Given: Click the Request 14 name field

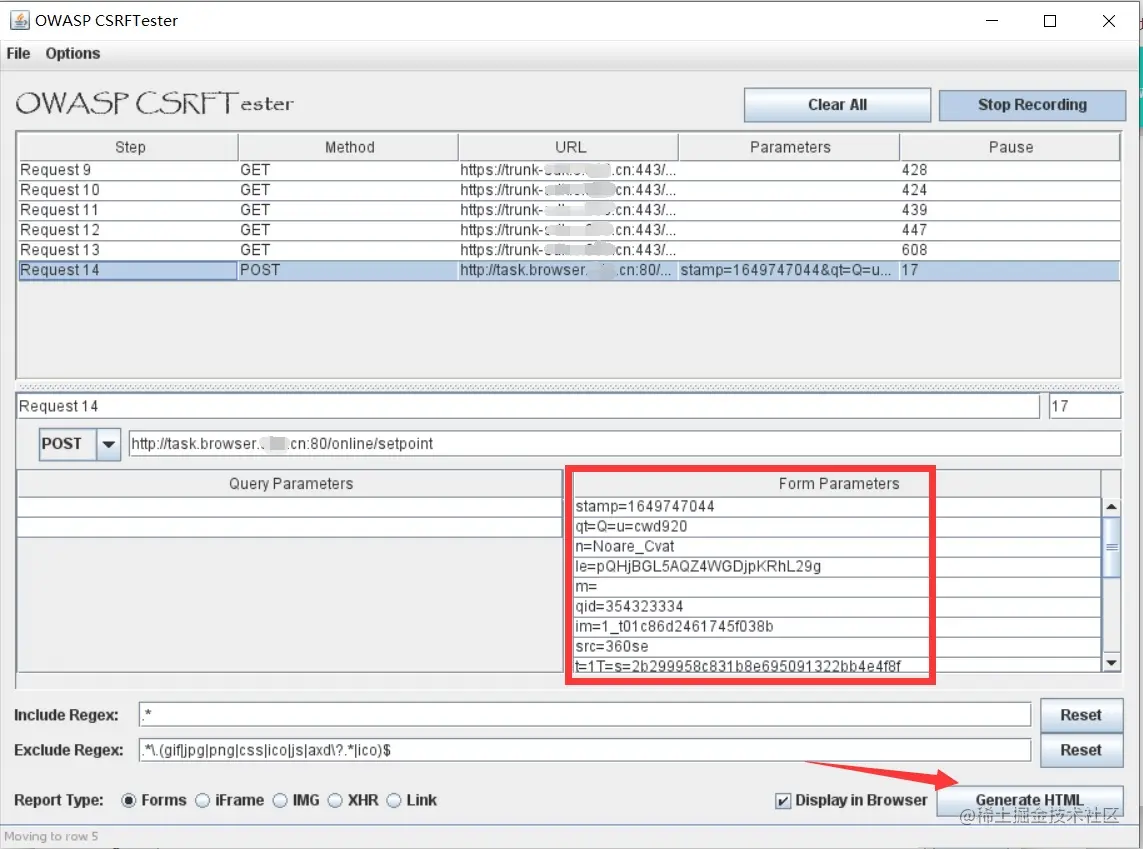Looking at the screenshot, I should click(x=528, y=406).
